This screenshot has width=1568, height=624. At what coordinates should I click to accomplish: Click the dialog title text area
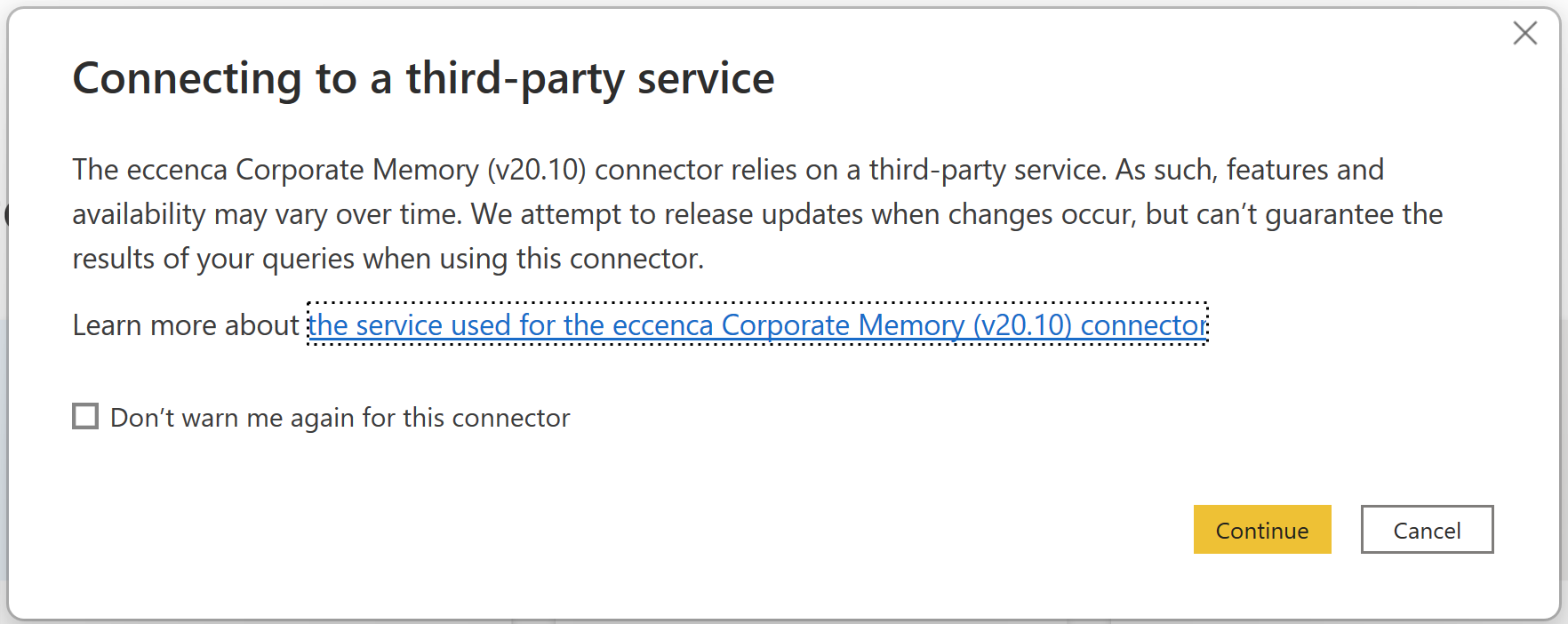[423, 78]
